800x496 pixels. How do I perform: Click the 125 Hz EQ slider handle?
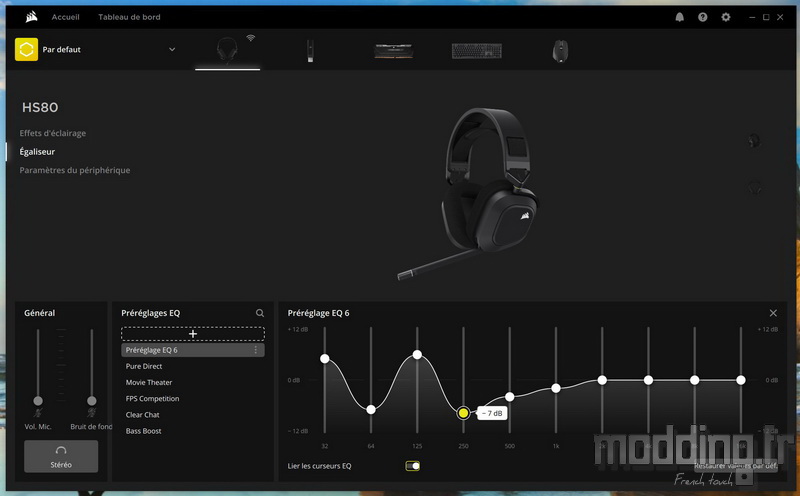point(417,354)
